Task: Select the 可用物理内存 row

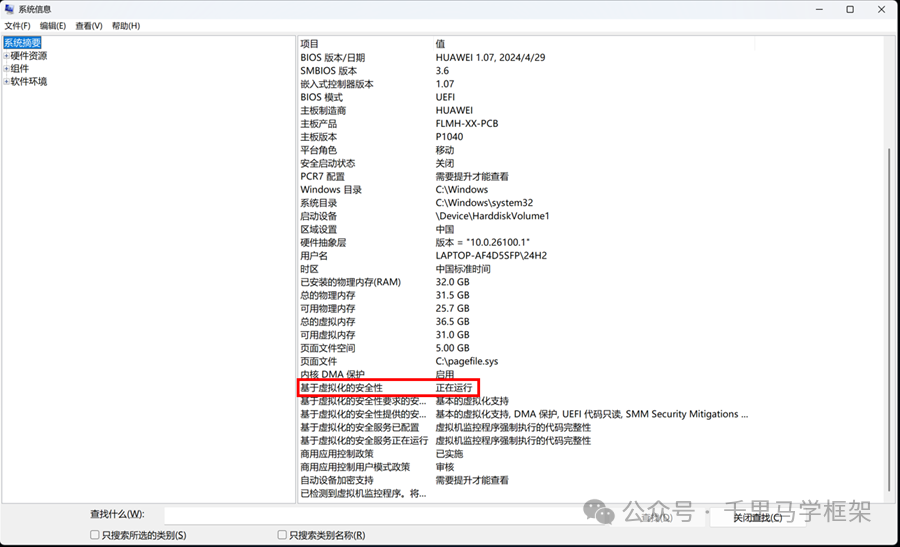Action: tap(526, 308)
